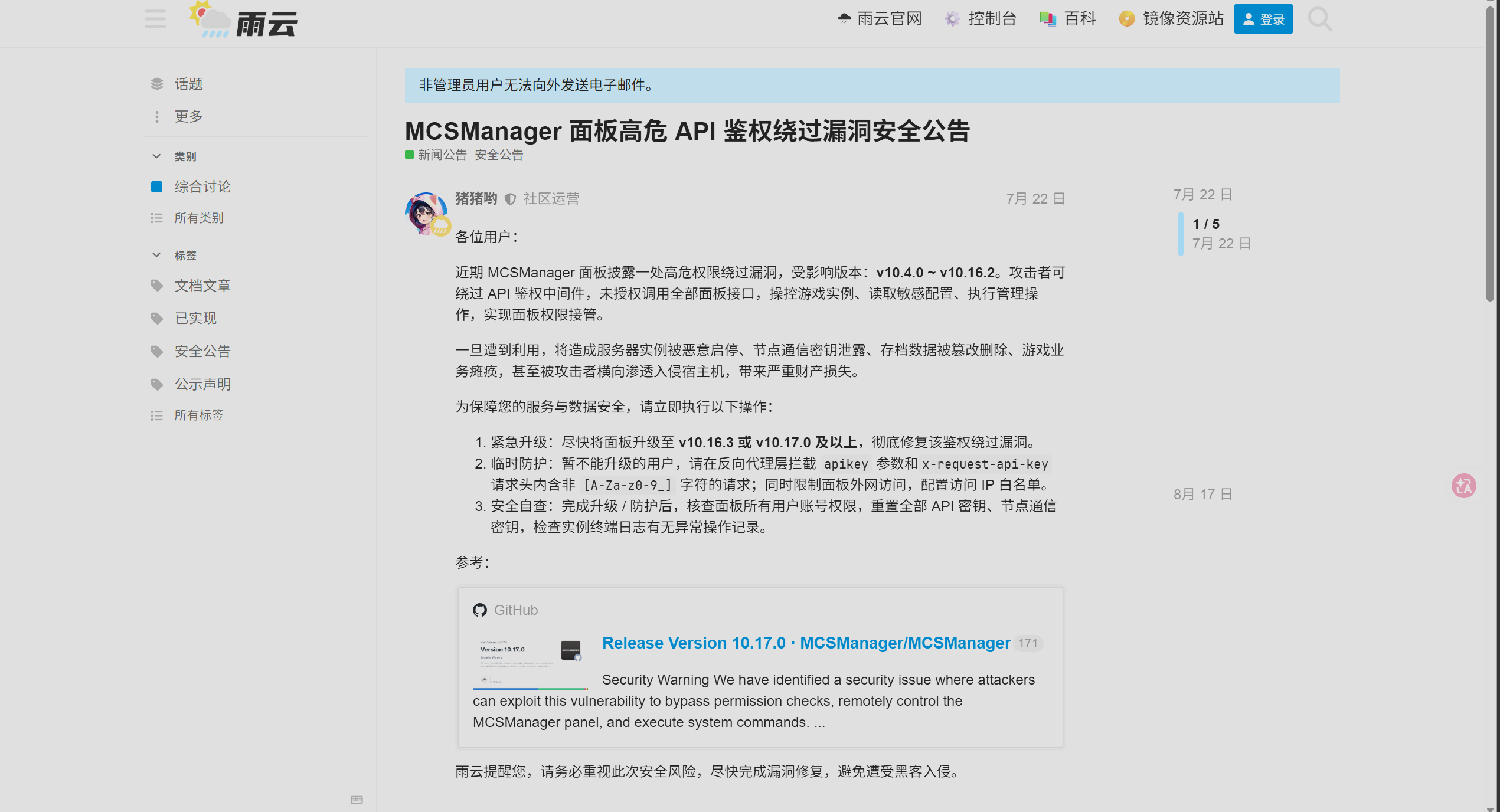This screenshot has height=812, width=1500.
Task: Click the GitHub icon in the link preview
Action: [x=480, y=610]
